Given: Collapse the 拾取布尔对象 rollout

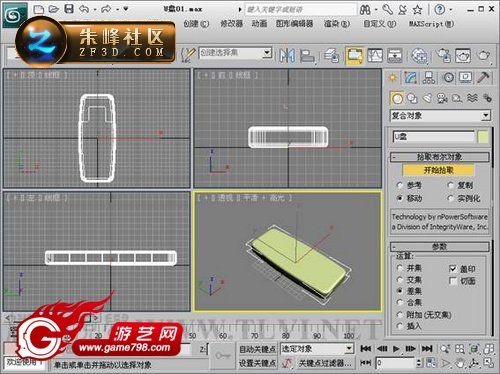Looking at the screenshot, I should tap(440, 157).
